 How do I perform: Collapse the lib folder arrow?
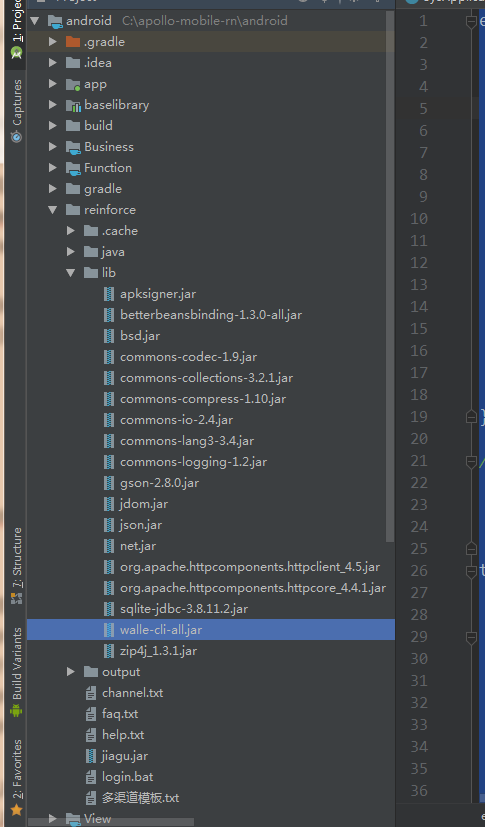71,273
